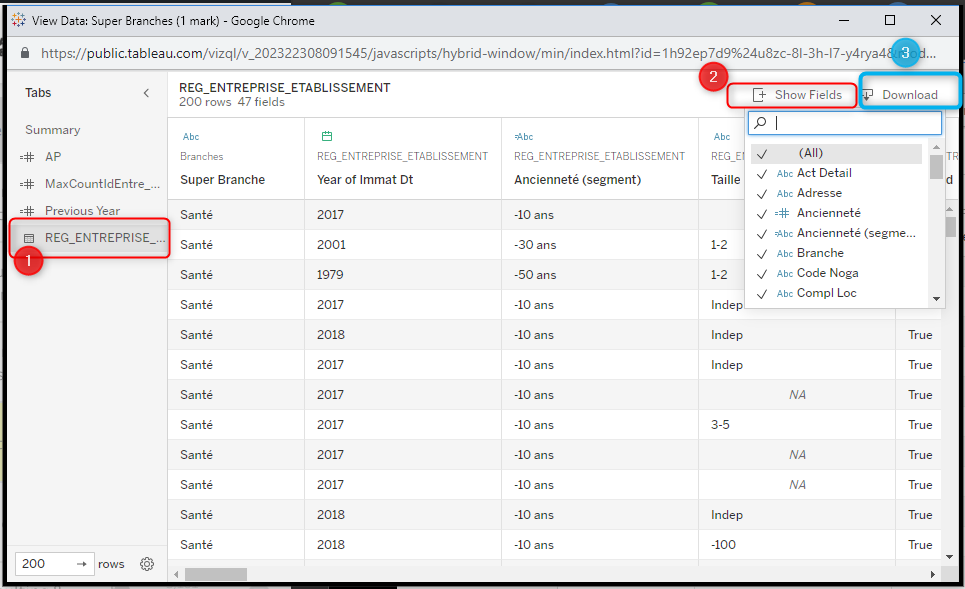Click the MaxCountIdEntre_ tab grid icon

27,184
